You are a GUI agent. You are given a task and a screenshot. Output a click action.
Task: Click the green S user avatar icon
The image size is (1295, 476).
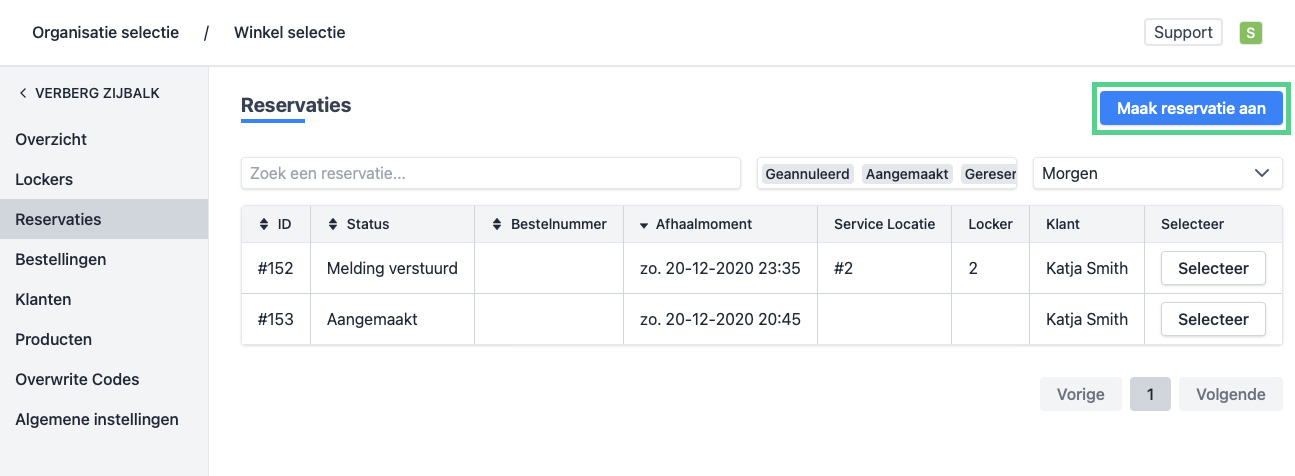pyautogui.click(x=1250, y=33)
